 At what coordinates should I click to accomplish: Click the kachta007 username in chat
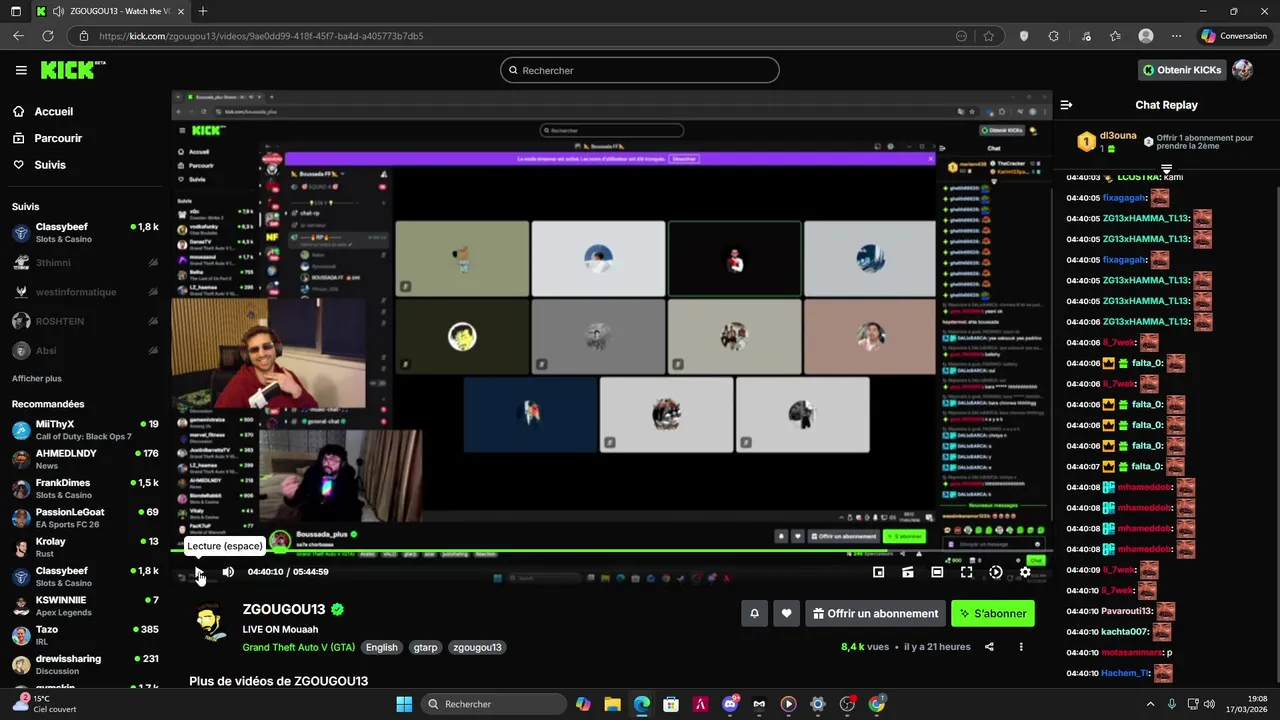click(1125, 632)
